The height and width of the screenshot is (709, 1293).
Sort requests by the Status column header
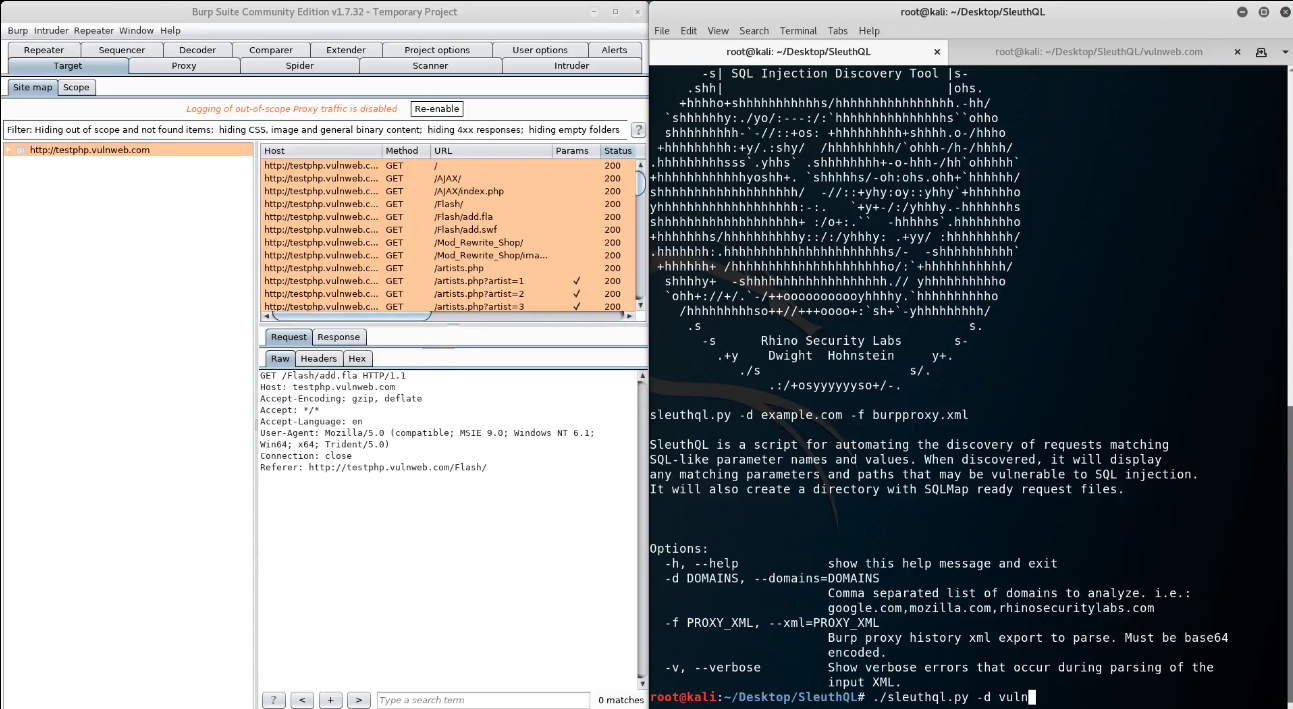pyautogui.click(x=618, y=151)
